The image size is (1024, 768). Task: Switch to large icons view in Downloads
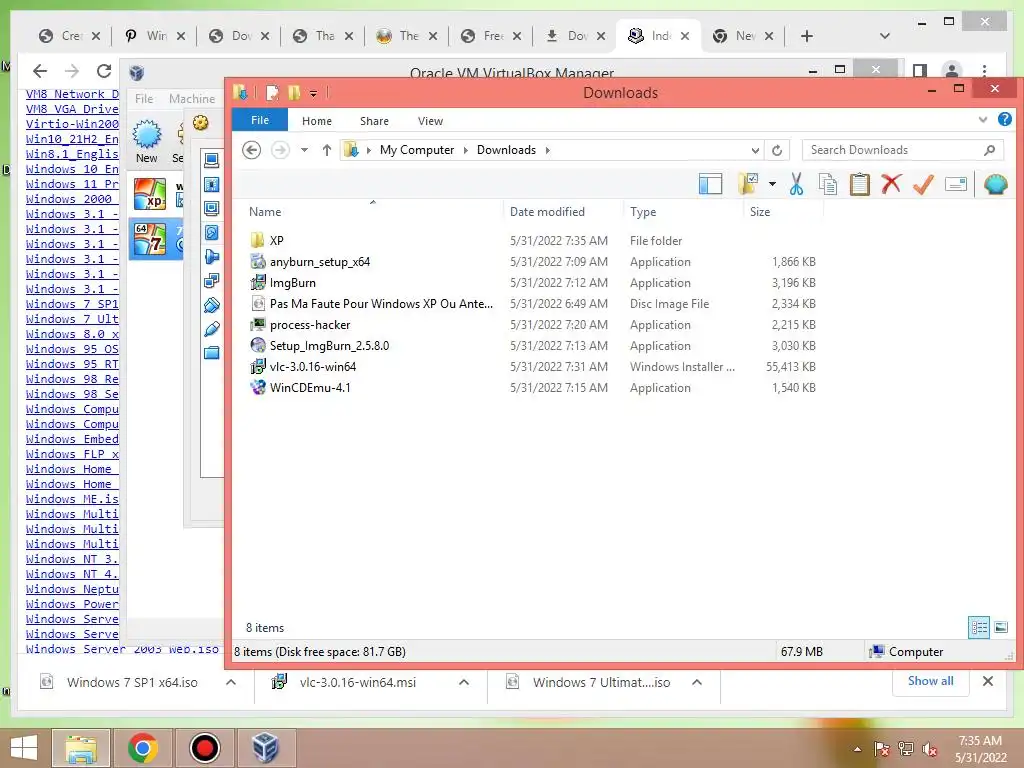1000,628
